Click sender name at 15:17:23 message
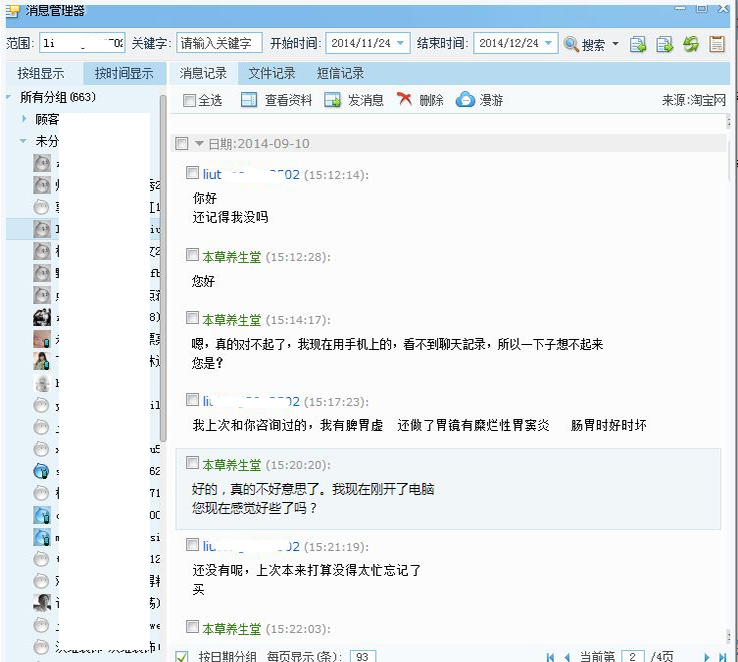This screenshot has width=738, height=662. [251, 402]
